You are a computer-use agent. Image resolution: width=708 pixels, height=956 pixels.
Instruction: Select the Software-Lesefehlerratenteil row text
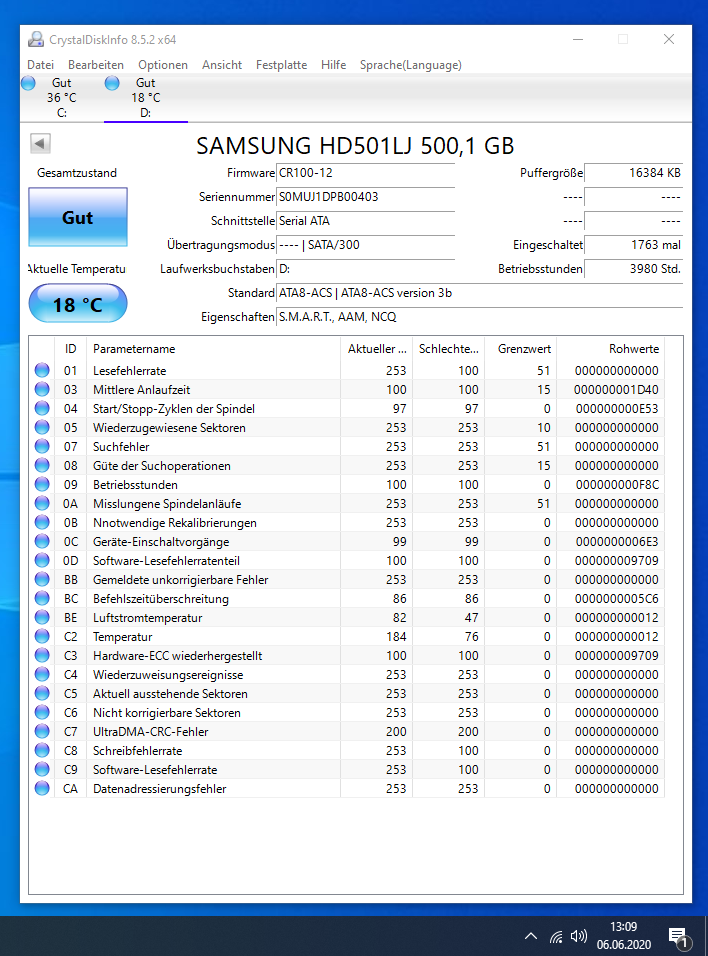(166, 560)
